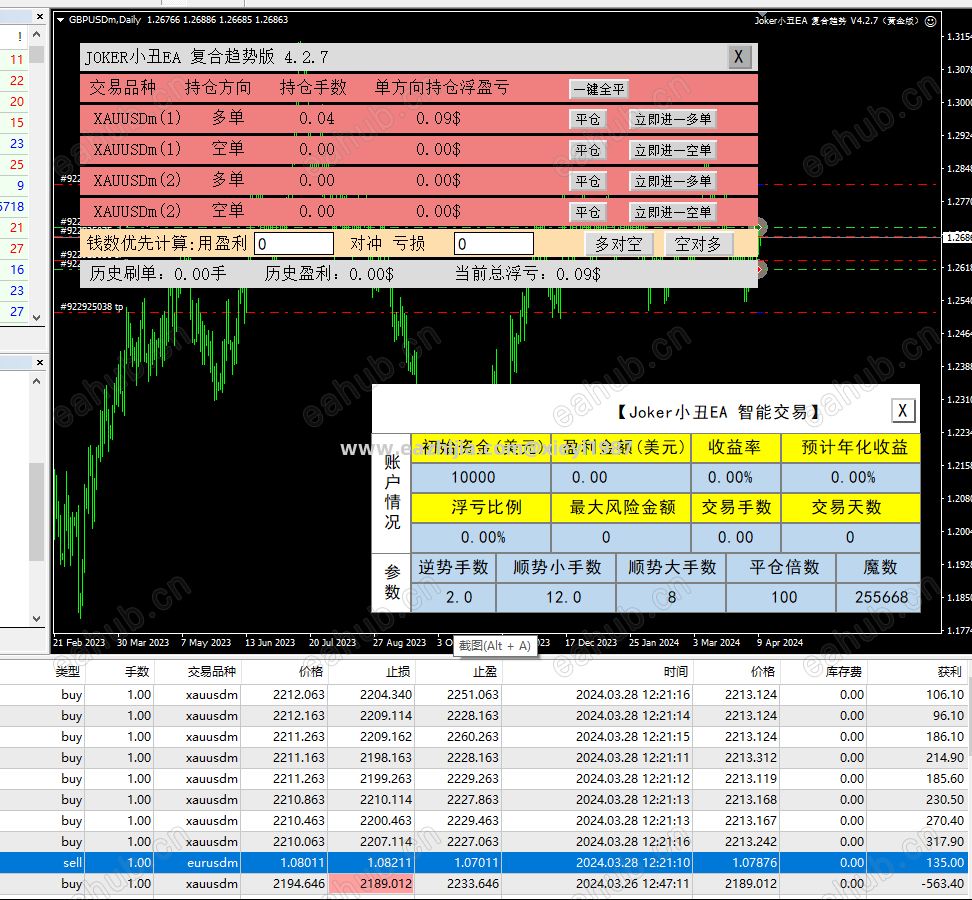
Task: Click the smiley EA status icon
Action: pyautogui.click(x=930, y=21)
